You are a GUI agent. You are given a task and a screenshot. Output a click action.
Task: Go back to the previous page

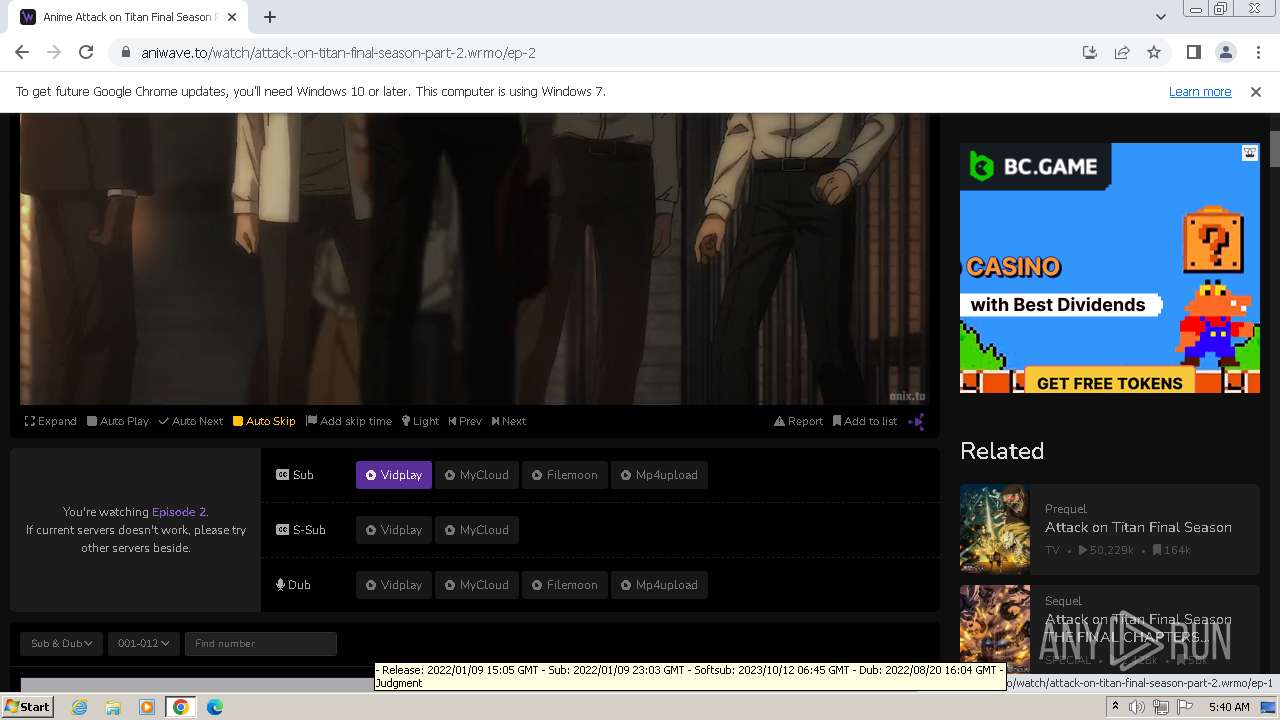[22, 52]
